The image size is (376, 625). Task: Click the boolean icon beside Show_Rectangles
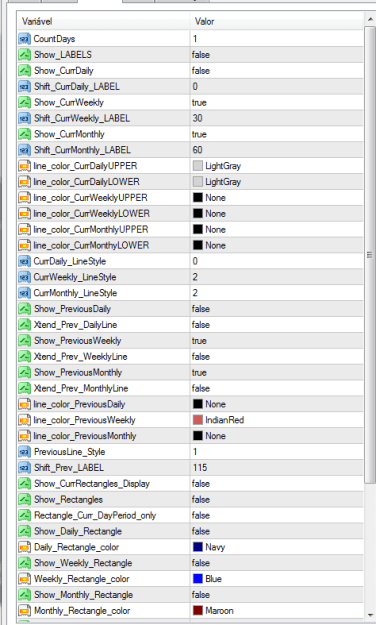click(24, 499)
